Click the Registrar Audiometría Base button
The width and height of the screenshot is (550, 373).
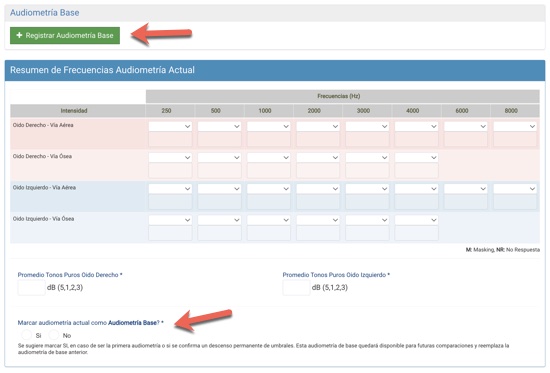tap(65, 35)
